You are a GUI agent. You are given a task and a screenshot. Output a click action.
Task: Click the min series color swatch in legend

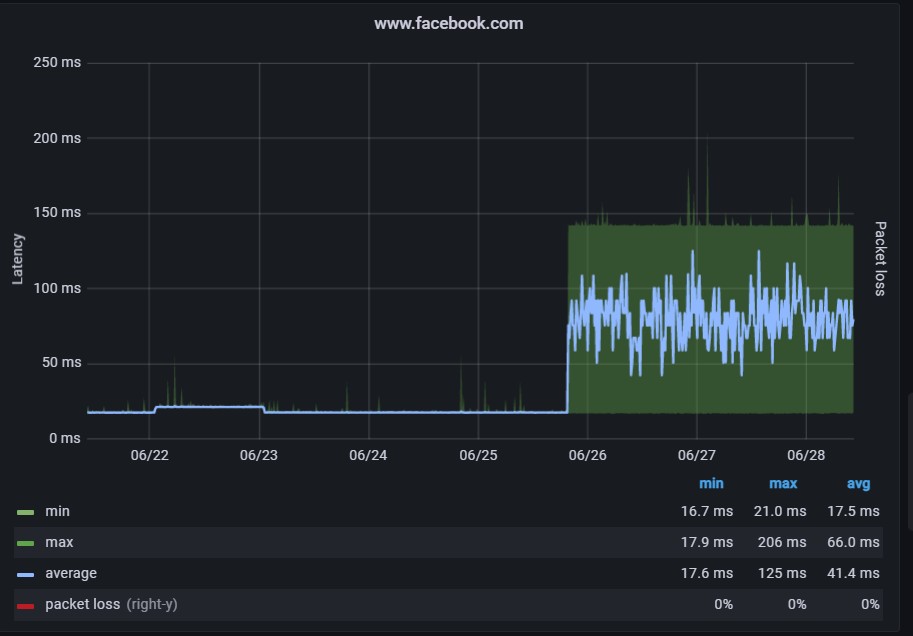click(26, 513)
